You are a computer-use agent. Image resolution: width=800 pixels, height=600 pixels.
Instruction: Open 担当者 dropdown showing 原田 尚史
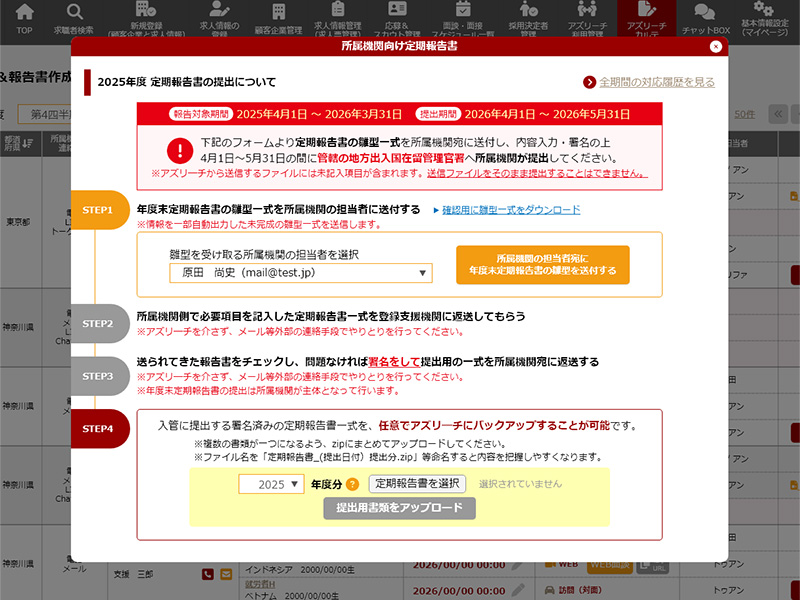[x=301, y=273]
